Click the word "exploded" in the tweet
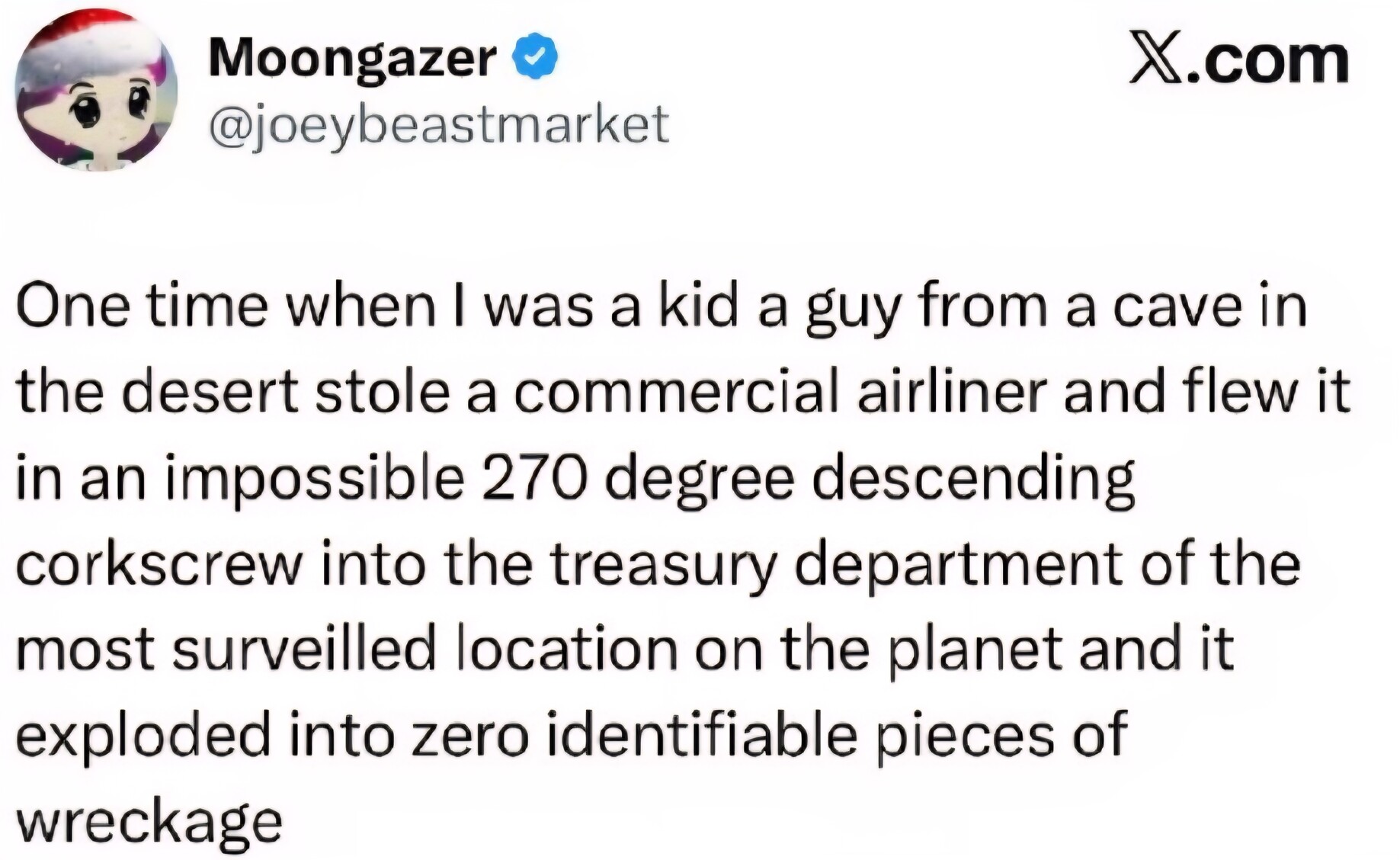This screenshot has height=860, width=1400. (144, 736)
